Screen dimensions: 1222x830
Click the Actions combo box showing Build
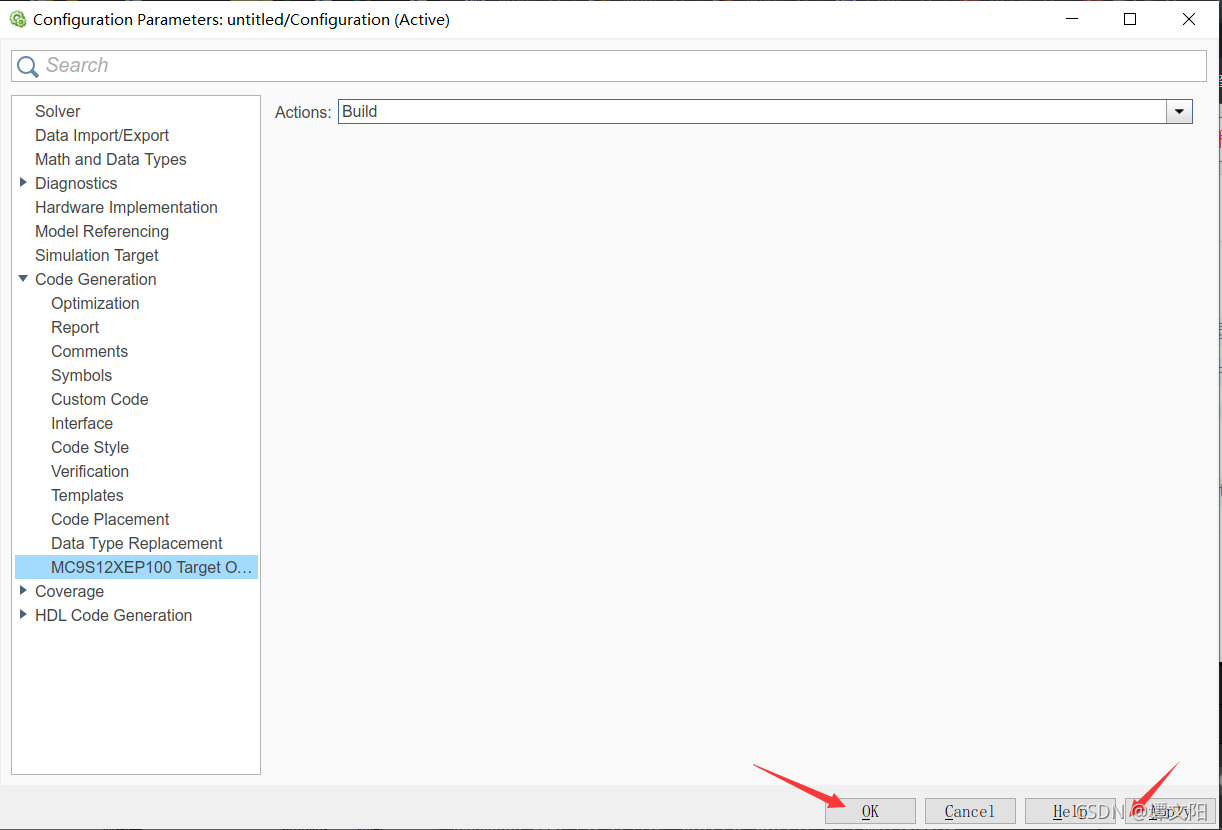click(x=765, y=112)
